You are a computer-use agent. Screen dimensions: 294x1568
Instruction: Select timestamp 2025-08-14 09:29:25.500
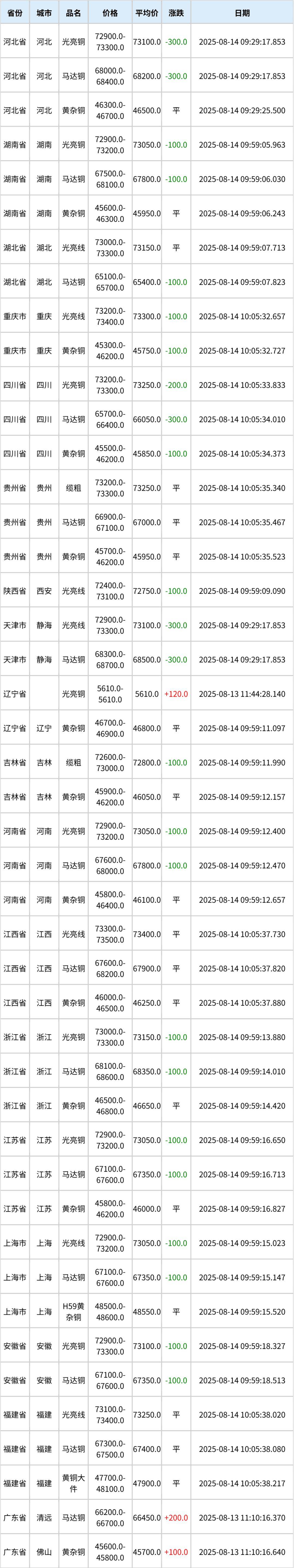[242, 111]
